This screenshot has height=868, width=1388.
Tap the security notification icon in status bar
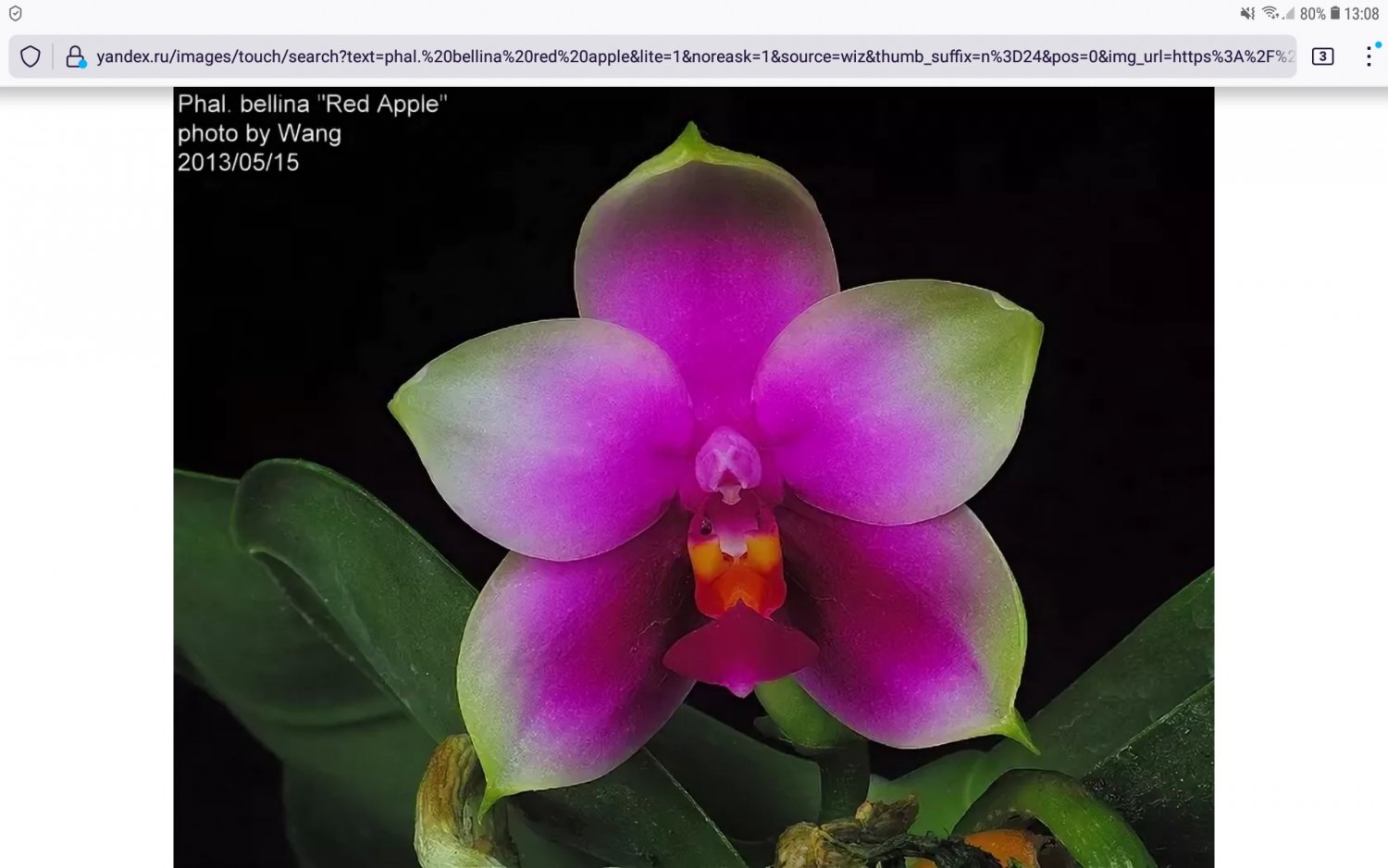pos(15,14)
